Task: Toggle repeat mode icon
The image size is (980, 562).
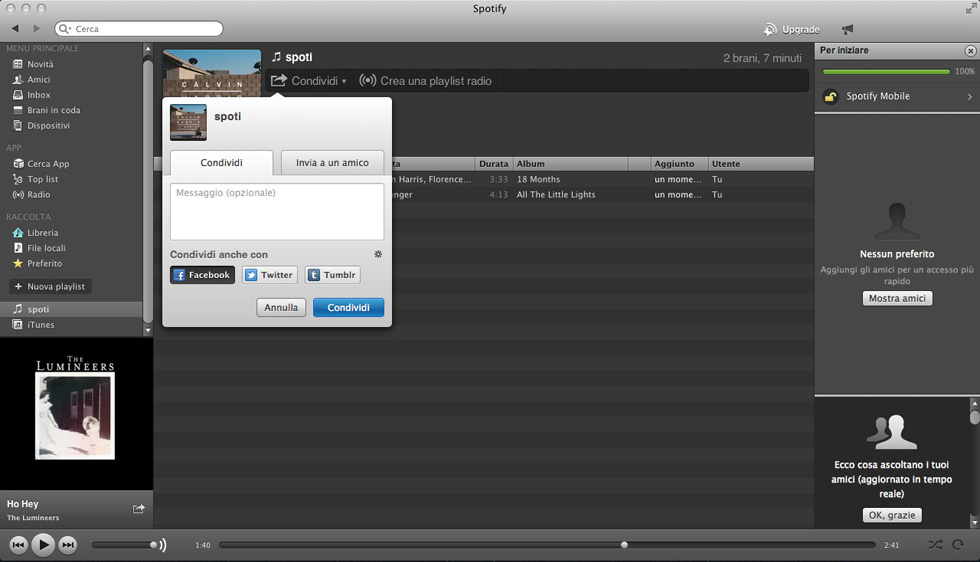Action: [958, 545]
